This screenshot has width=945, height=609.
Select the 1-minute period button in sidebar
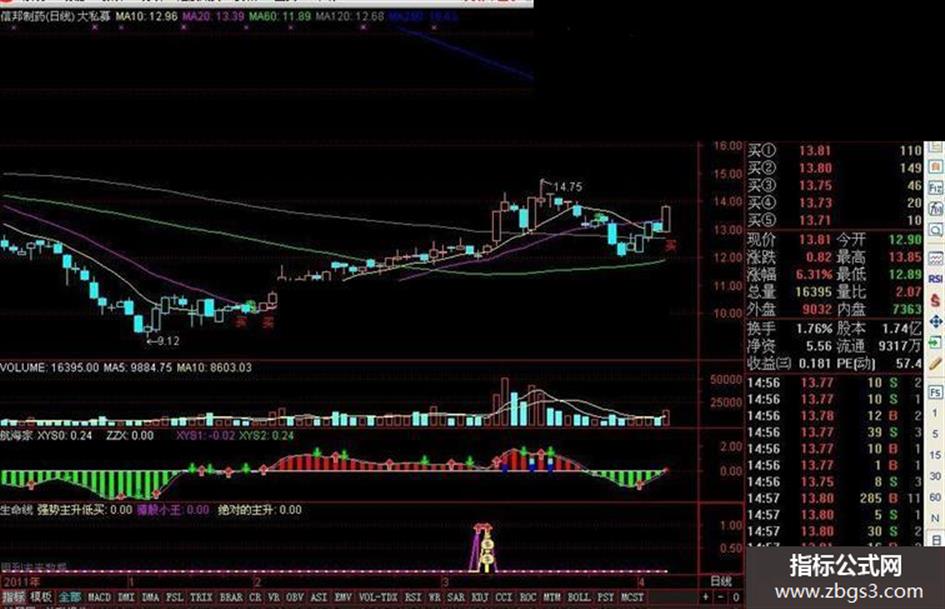coord(935,413)
